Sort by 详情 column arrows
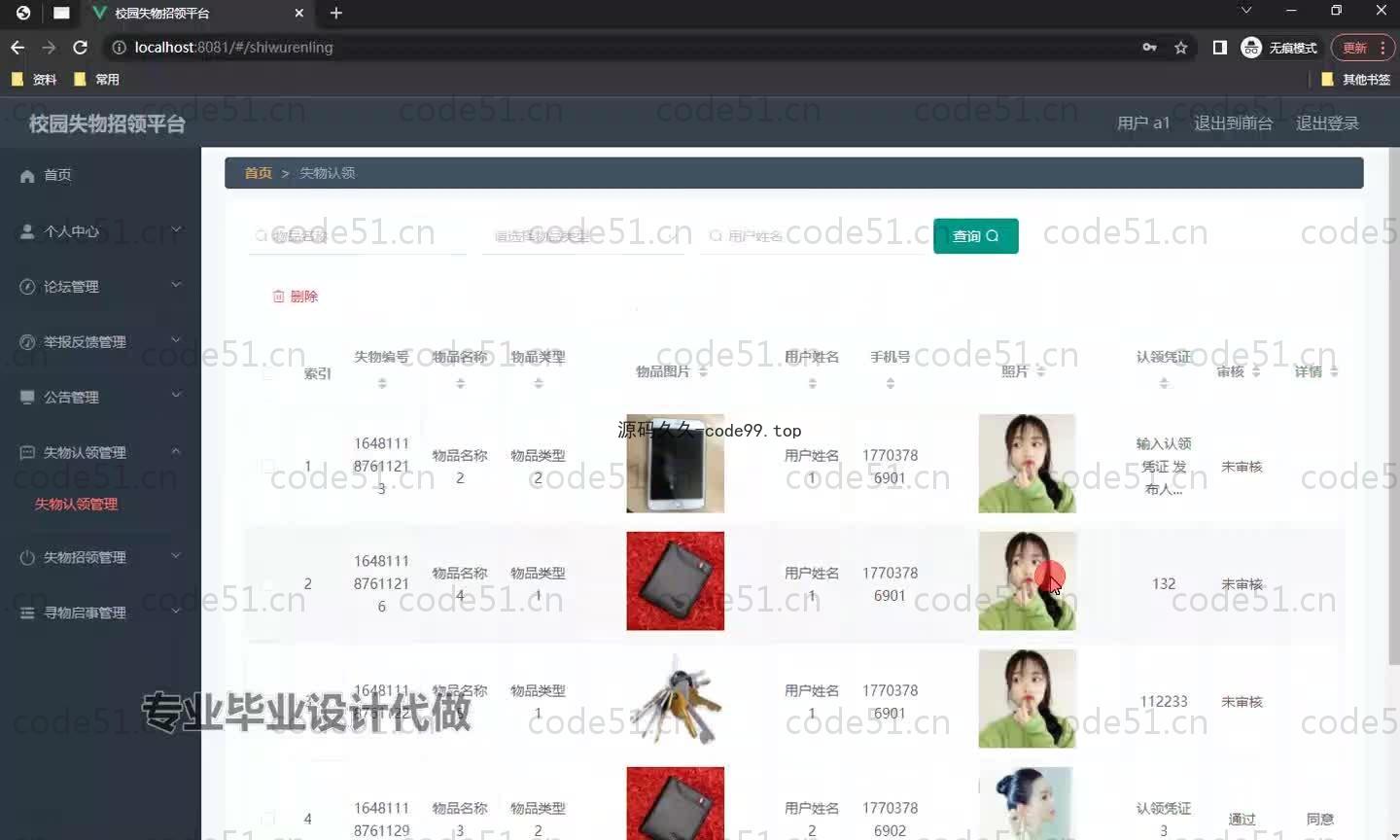The width and height of the screenshot is (1400, 840). tap(1334, 371)
